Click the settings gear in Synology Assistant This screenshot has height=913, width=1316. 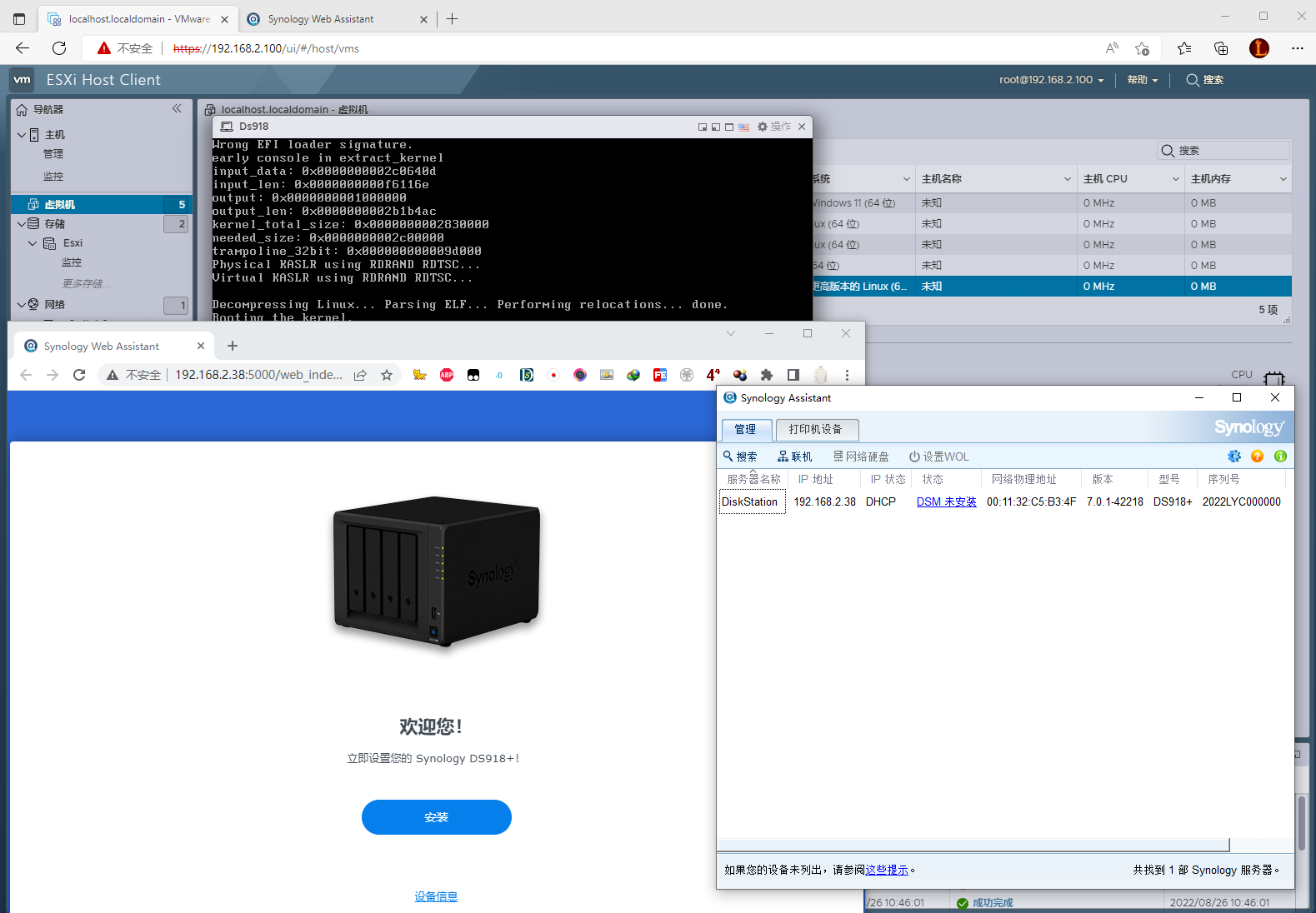tap(1233, 456)
